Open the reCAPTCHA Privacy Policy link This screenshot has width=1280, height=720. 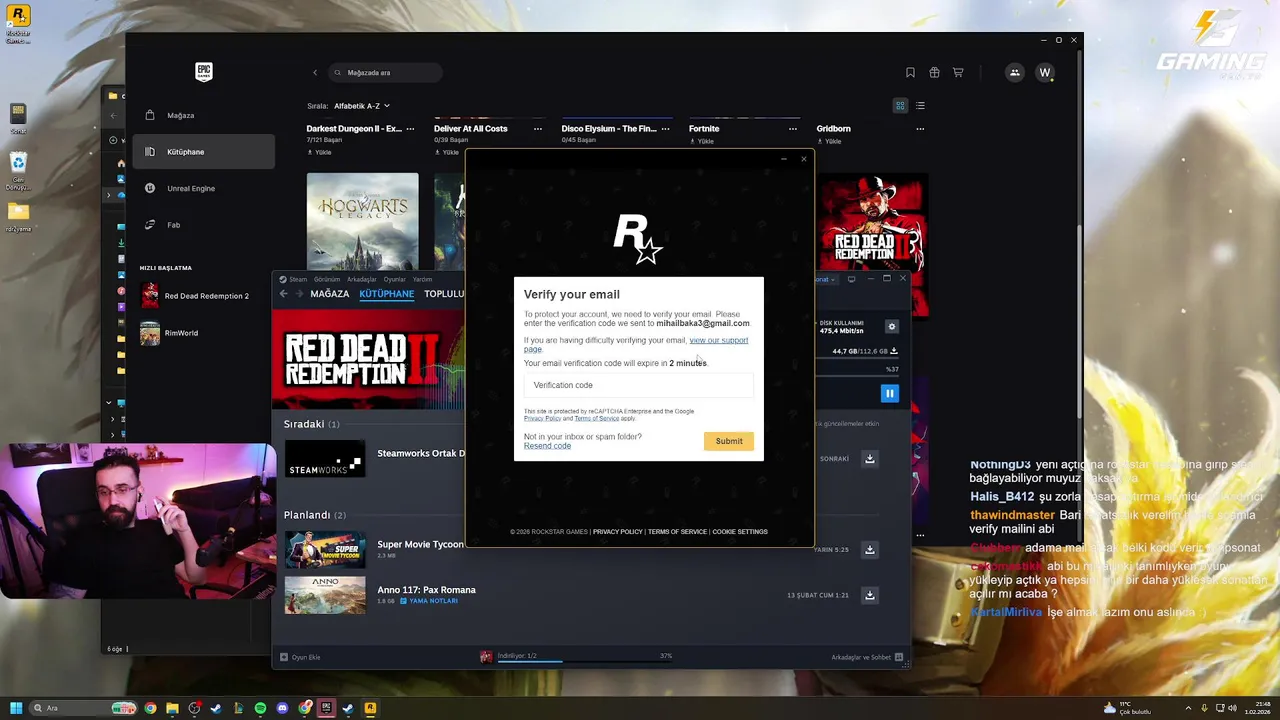click(542, 418)
